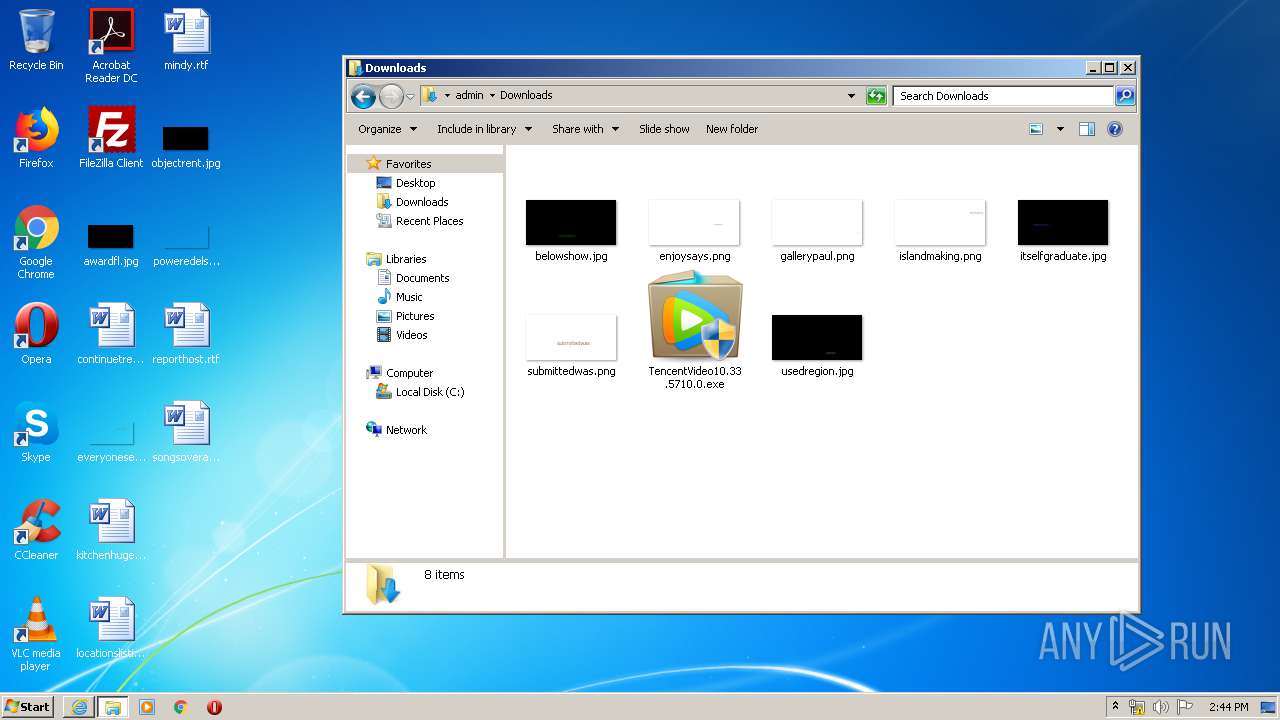
Task: Click the taskbar clock 2:44 PM
Action: (1228, 707)
